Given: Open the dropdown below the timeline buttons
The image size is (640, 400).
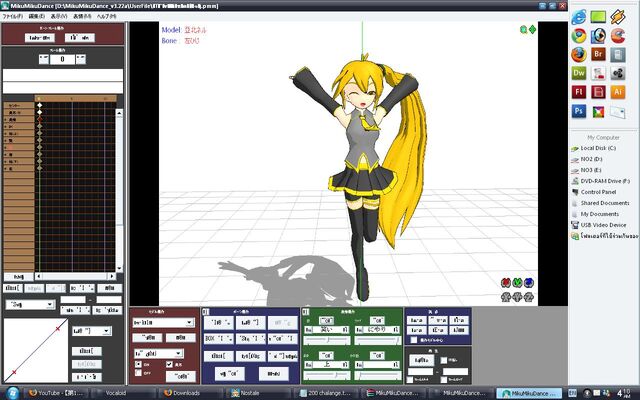Looking at the screenshot, I should tap(30, 304).
